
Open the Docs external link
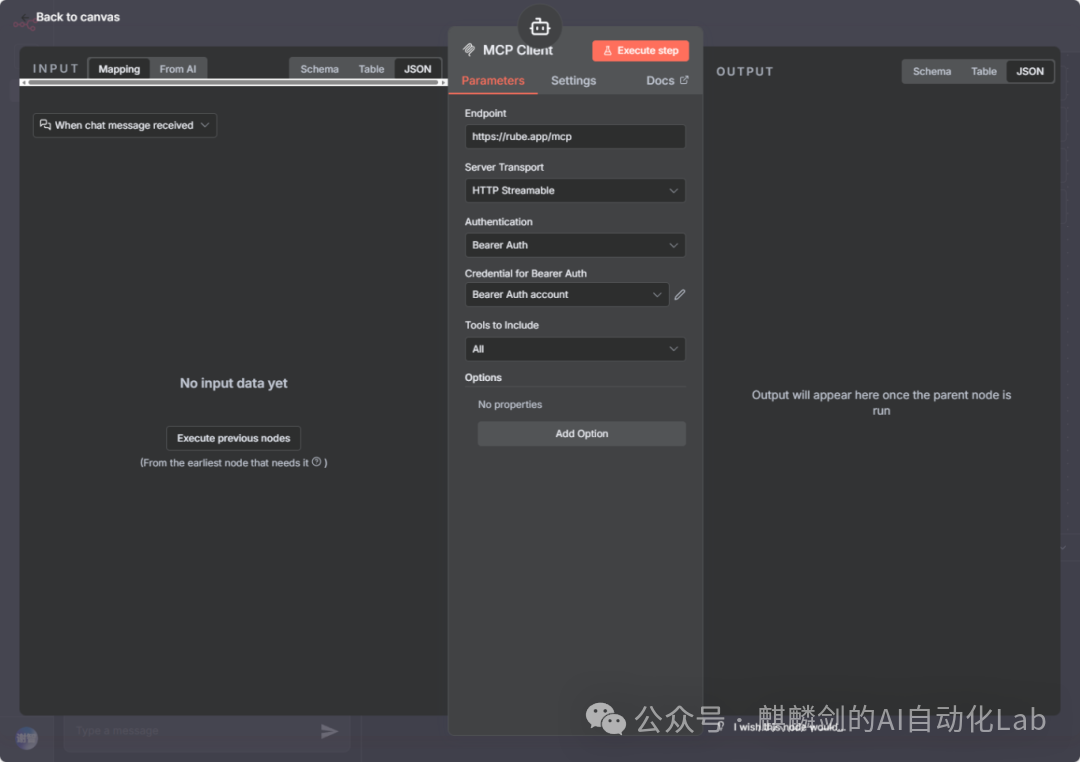point(667,81)
